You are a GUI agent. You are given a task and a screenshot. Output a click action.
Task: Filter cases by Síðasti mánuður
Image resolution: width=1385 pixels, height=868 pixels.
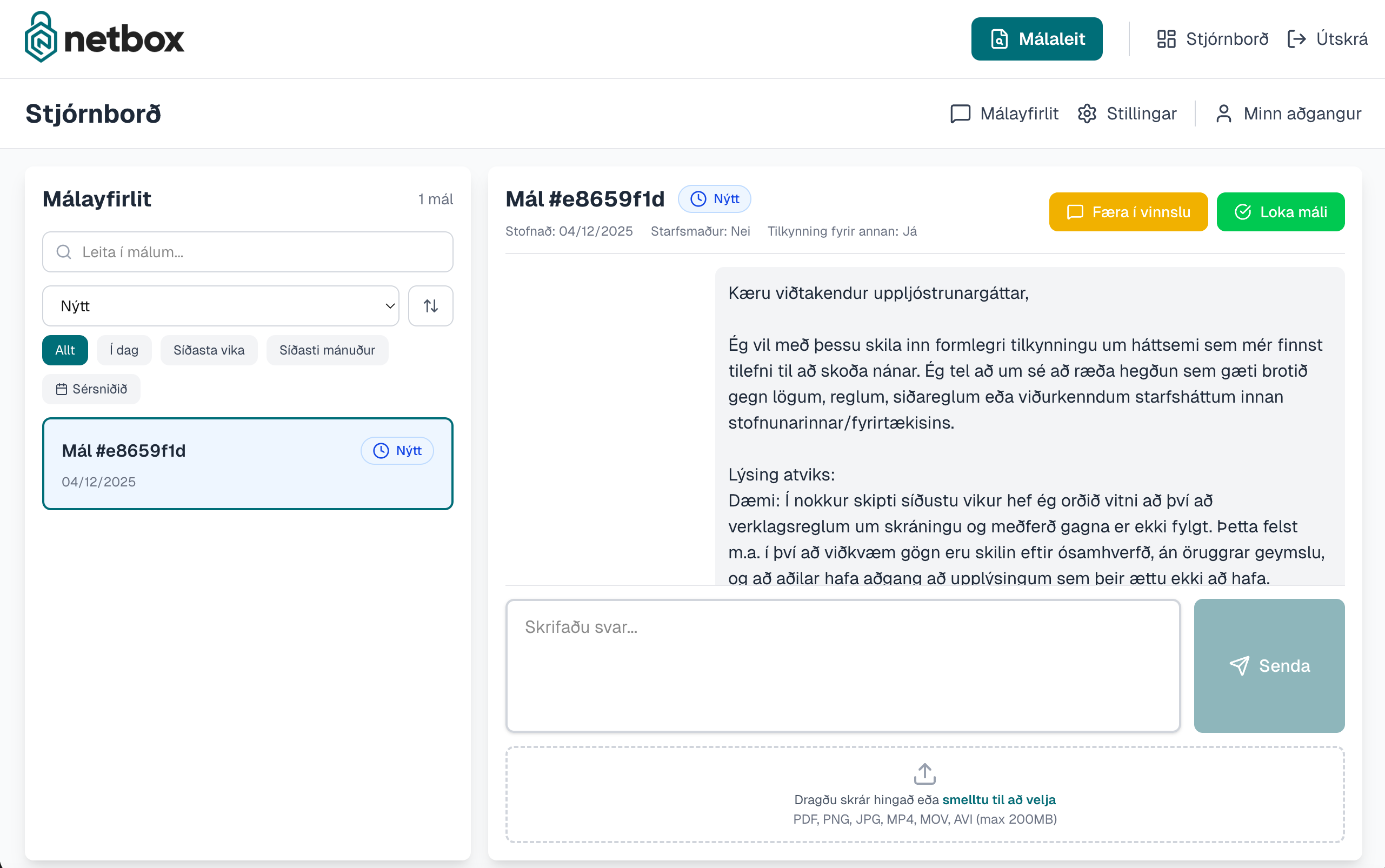click(x=327, y=350)
